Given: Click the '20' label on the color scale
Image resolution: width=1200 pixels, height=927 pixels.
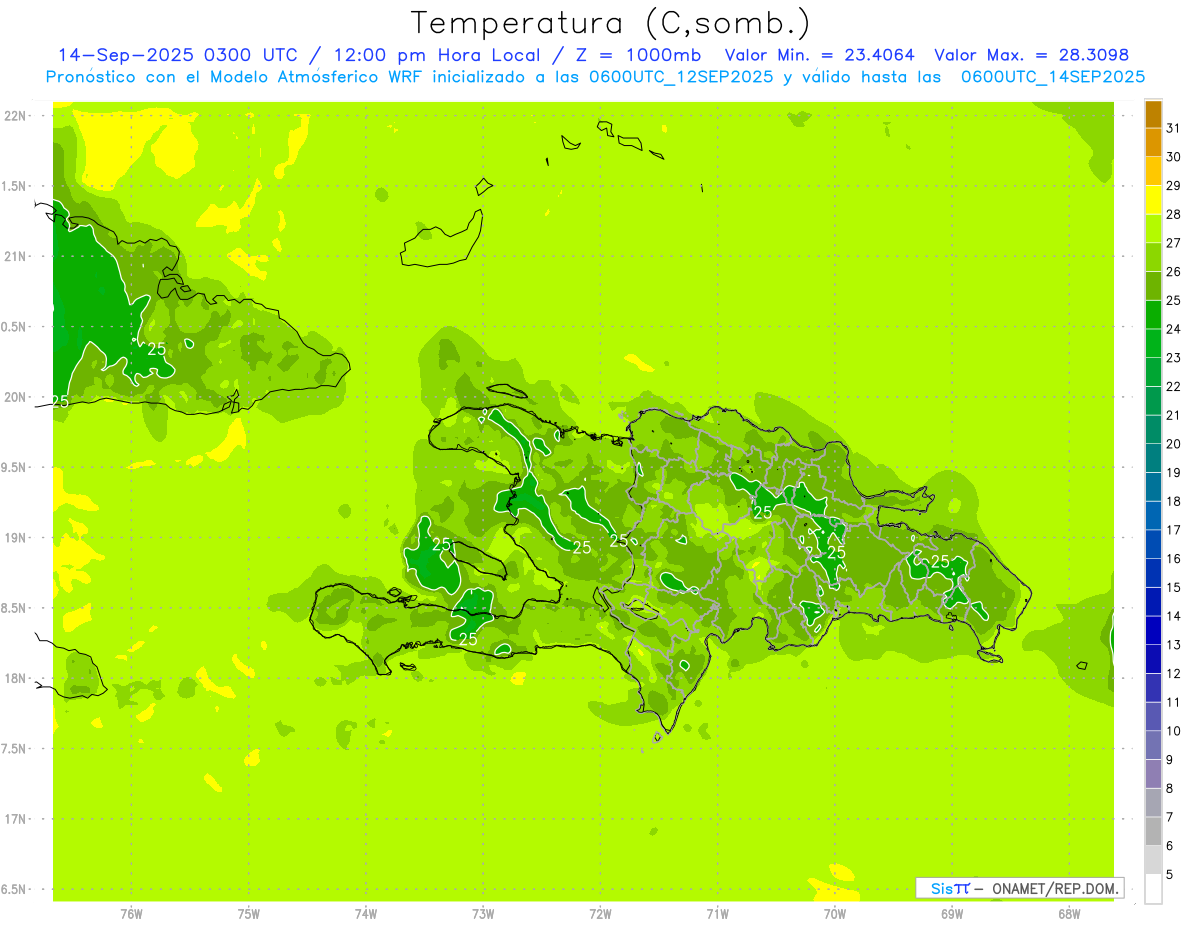Looking at the screenshot, I should point(1173,444).
